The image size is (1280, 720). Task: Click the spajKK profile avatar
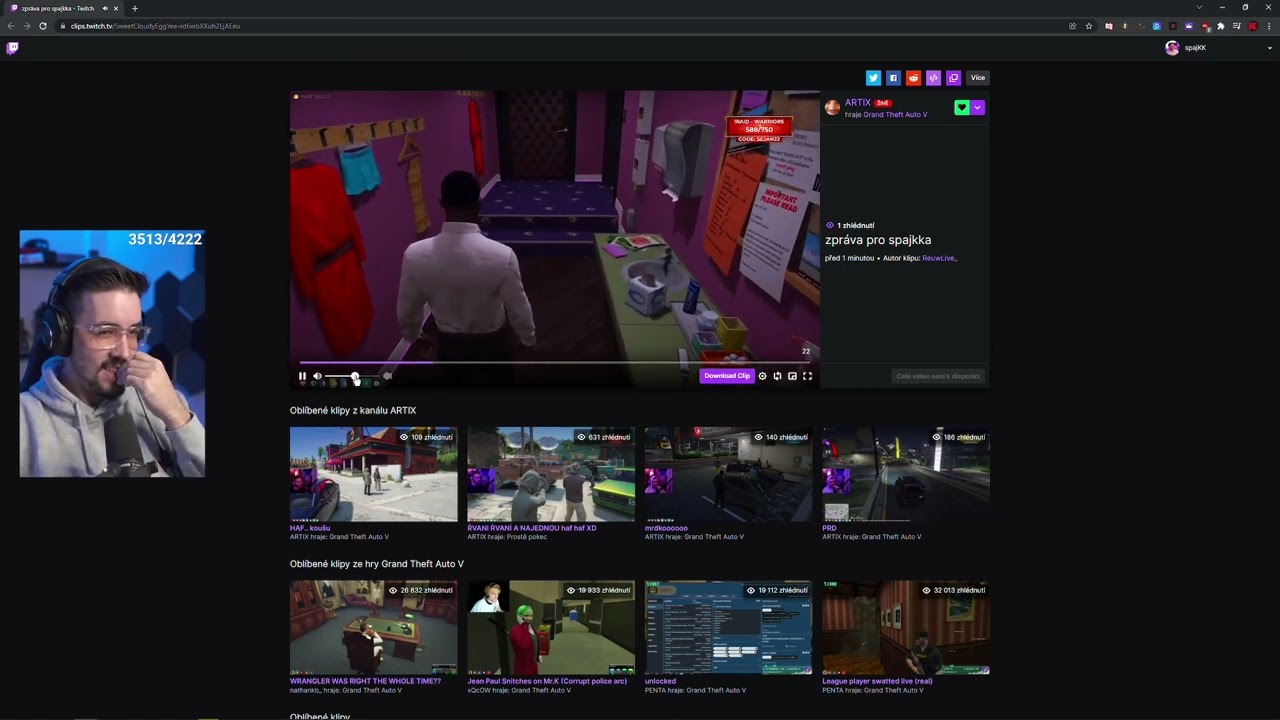click(x=1172, y=48)
